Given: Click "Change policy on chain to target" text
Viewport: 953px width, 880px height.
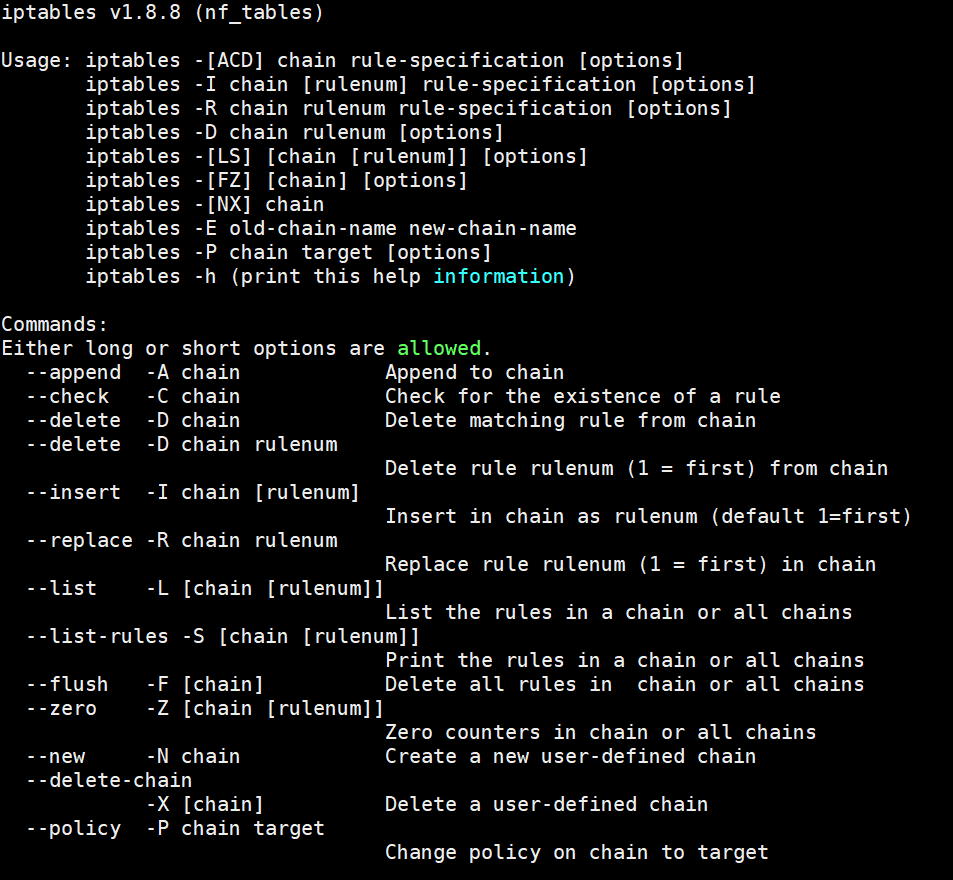Looking at the screenshot, I should coord(576,853).
